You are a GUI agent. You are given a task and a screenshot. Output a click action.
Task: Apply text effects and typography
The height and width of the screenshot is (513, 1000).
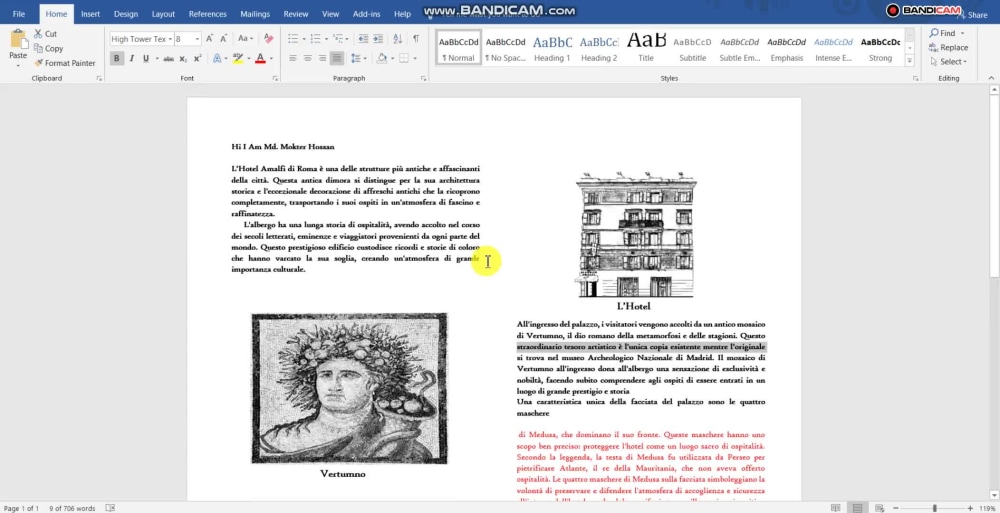coord(217,59)
